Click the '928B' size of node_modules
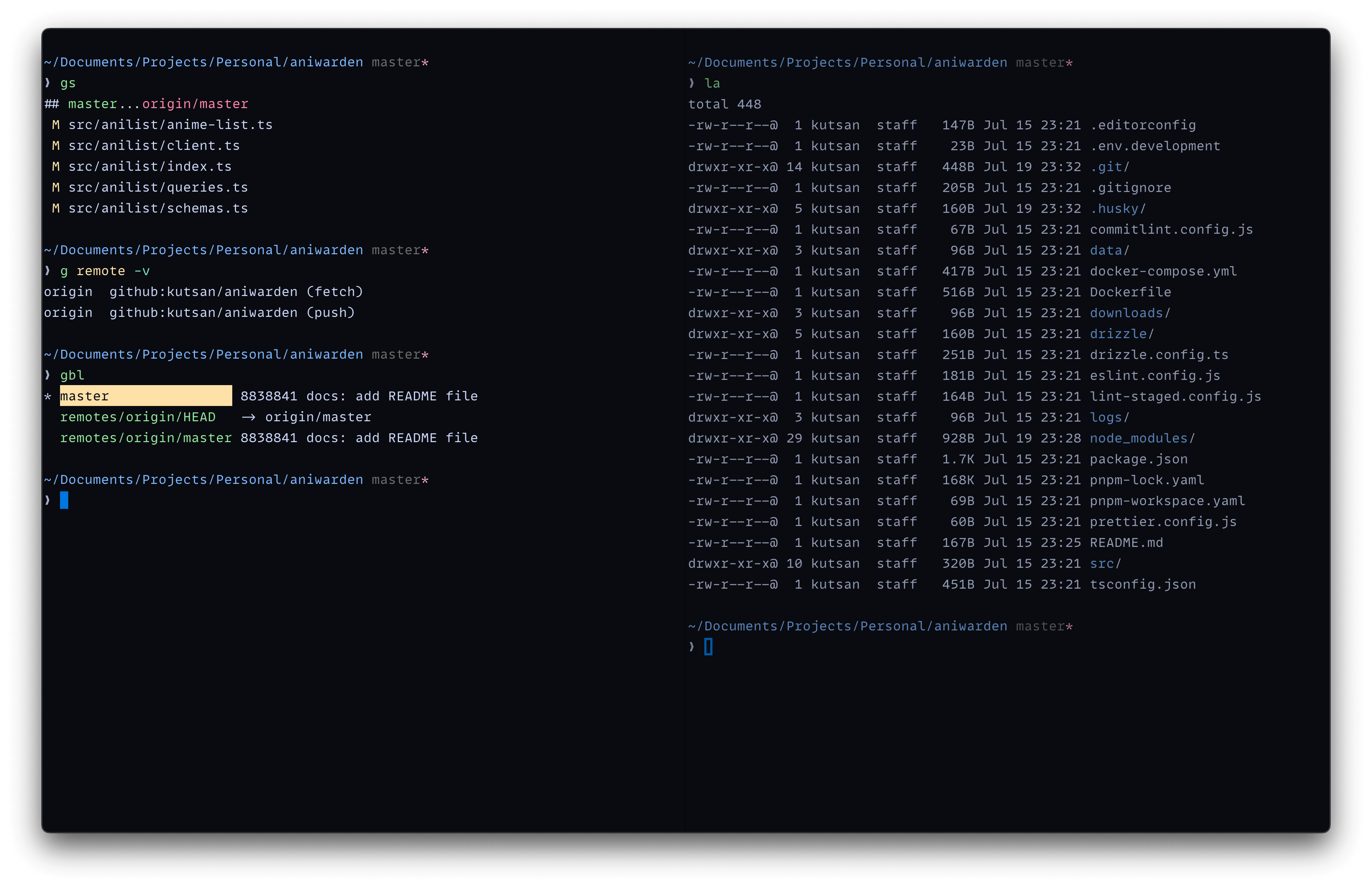Screen dimensions: 1372x888 pyautogui.click(x=958, y=438)
